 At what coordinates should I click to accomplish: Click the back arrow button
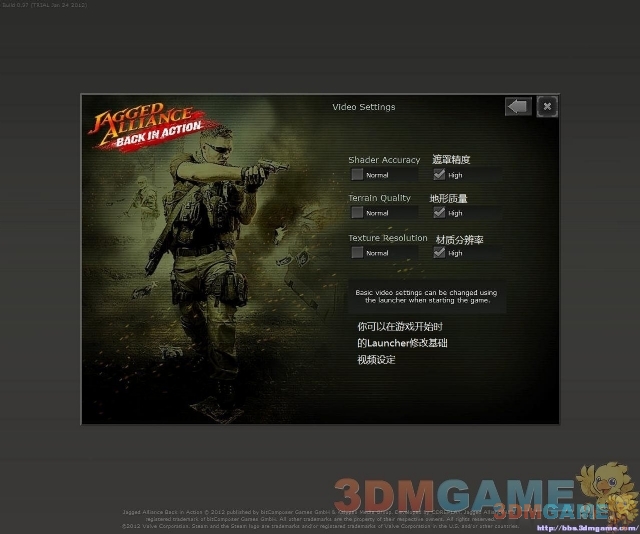pyautogui.click(x=518, y=107)
